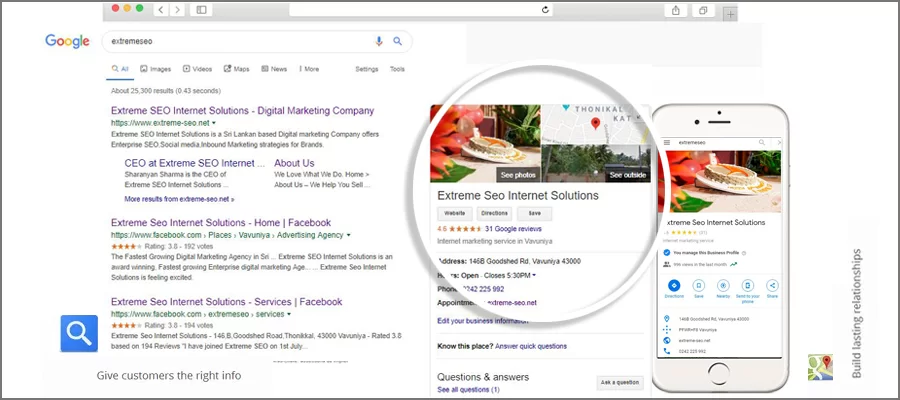Tap Send to your phone icon
Viewport: 900px width, 400px height.
pyautogui.click(x=747, y=285)
